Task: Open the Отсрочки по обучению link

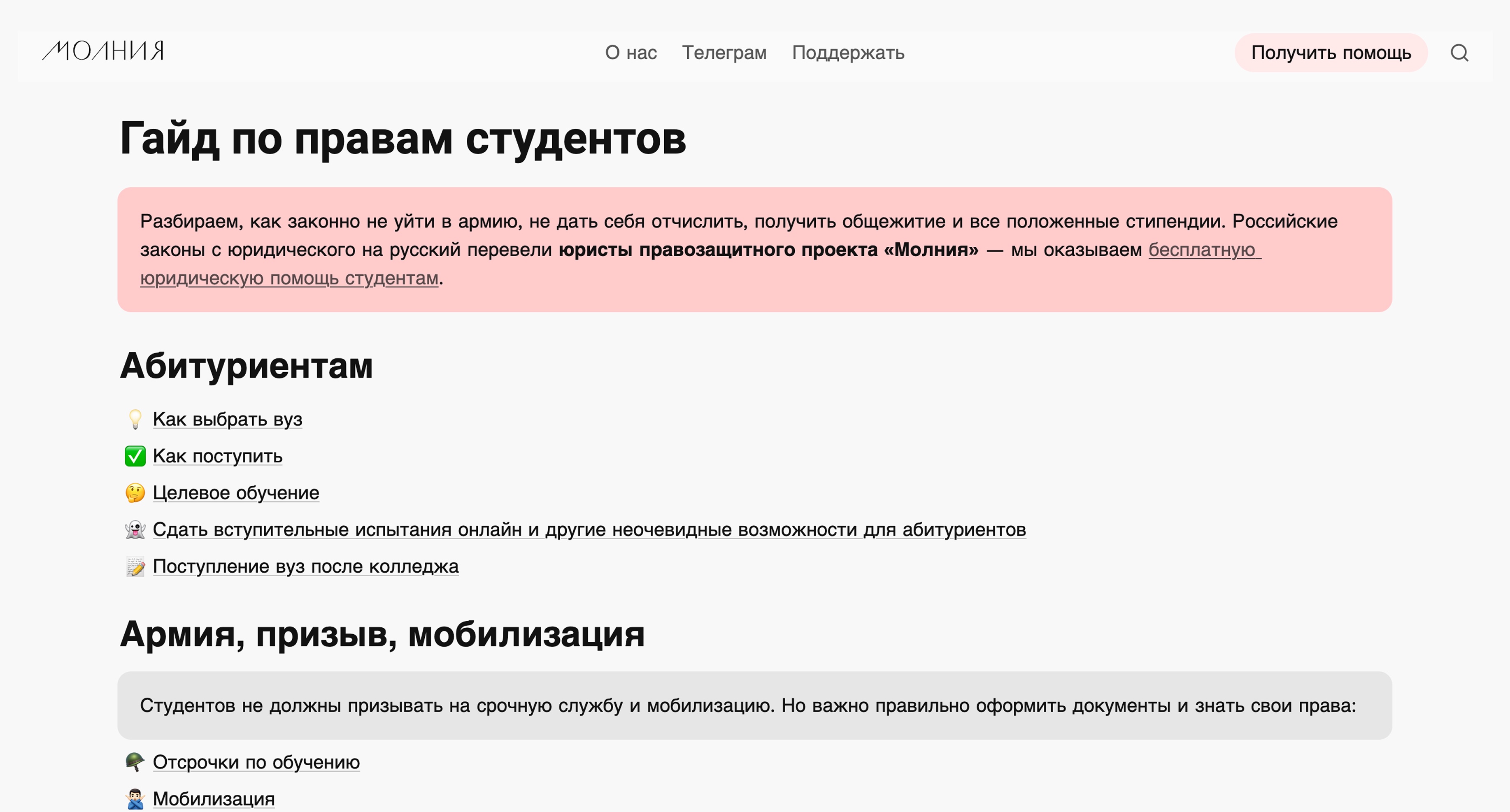Action: click(256, 762)
